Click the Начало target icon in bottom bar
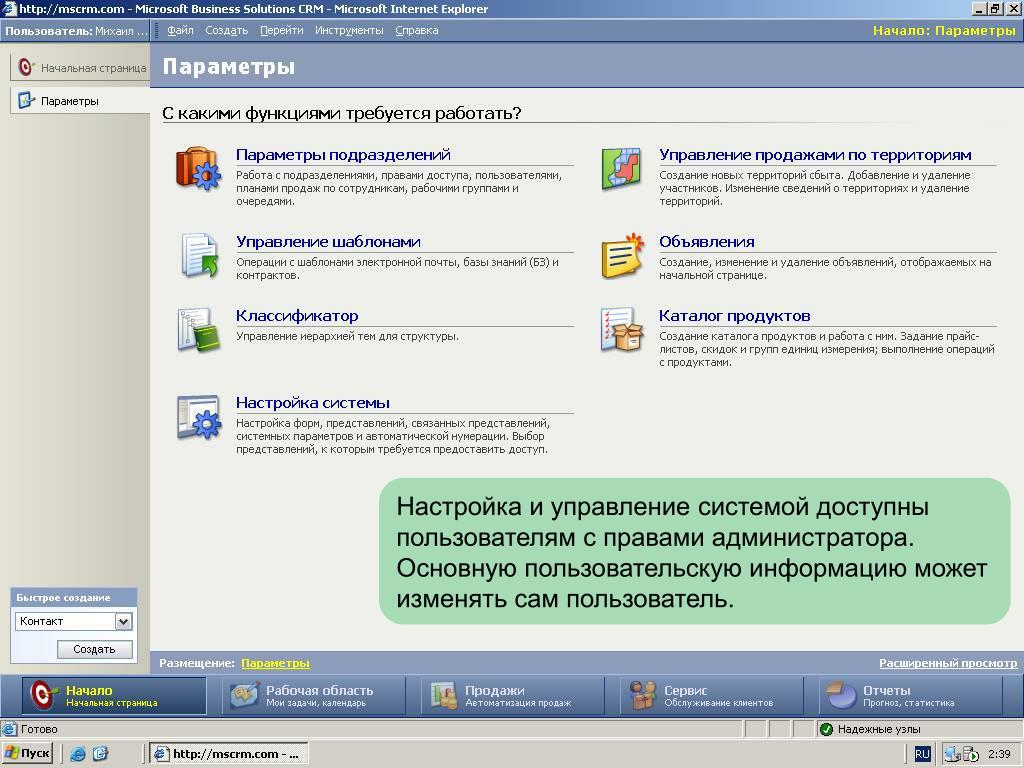Viewport: 1024px width, 768px height. (x=42, y=696)
